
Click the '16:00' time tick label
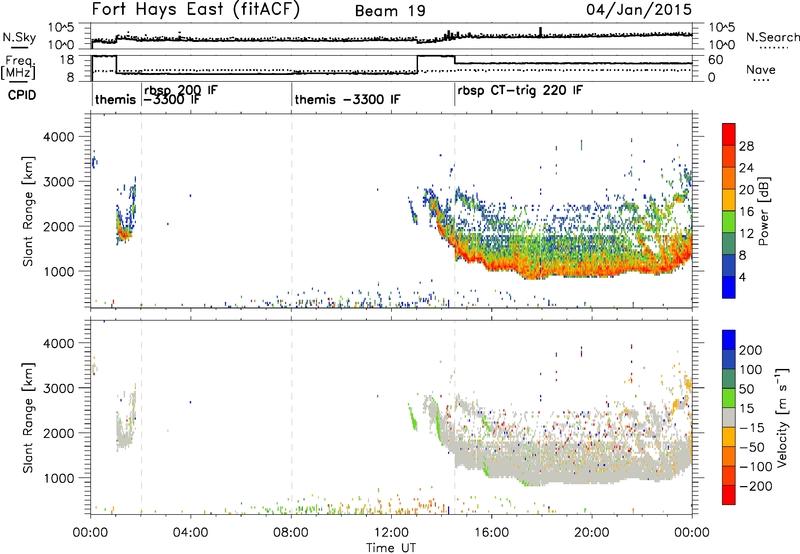(x=491, y=533)
